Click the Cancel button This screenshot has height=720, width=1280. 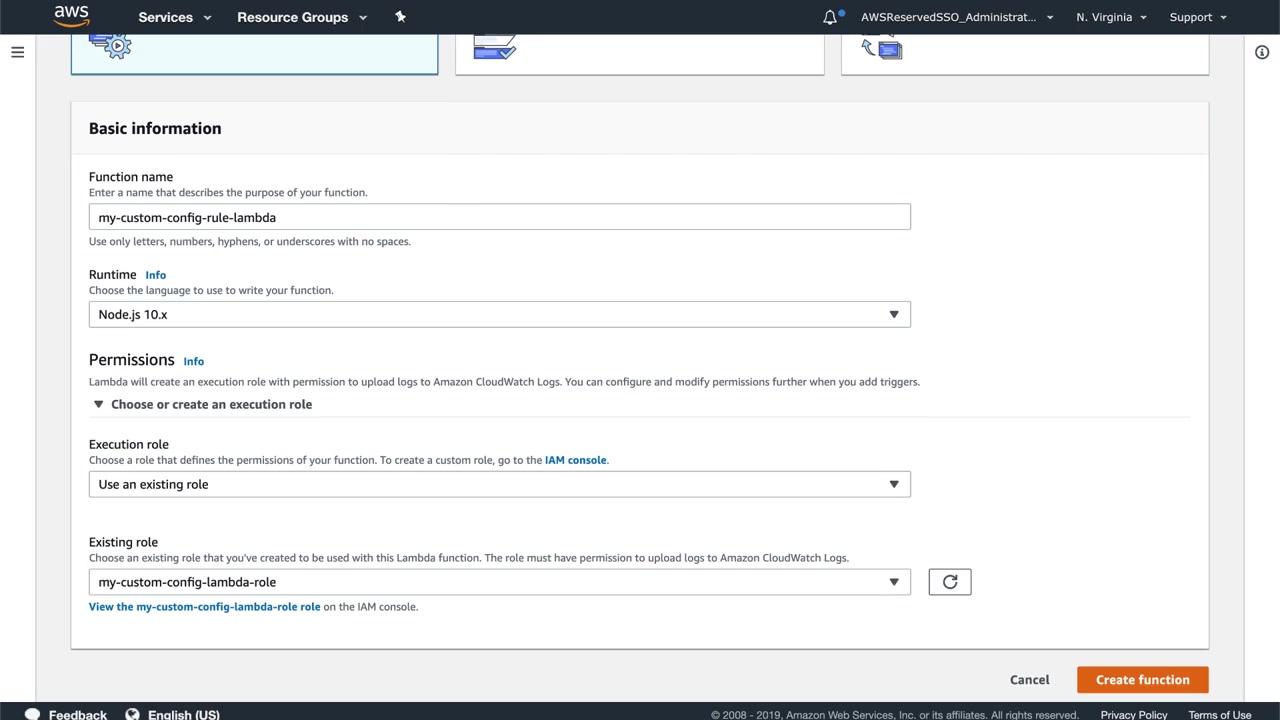click(x=1029, y=680)
